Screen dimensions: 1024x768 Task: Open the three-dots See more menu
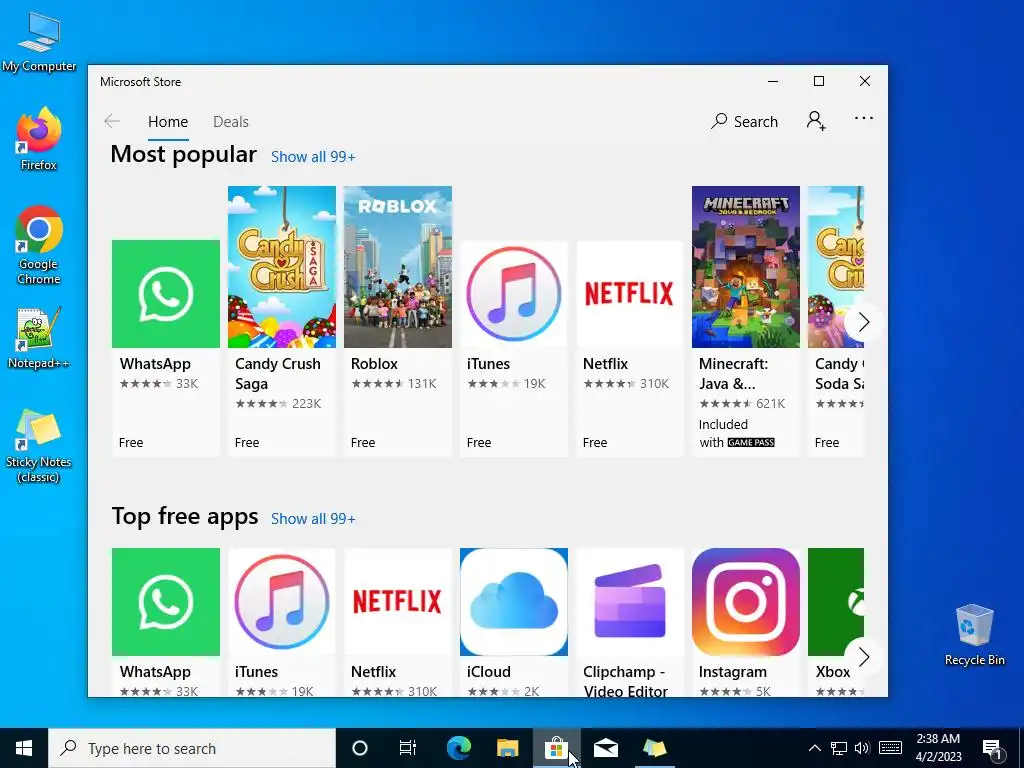[863, 118]
